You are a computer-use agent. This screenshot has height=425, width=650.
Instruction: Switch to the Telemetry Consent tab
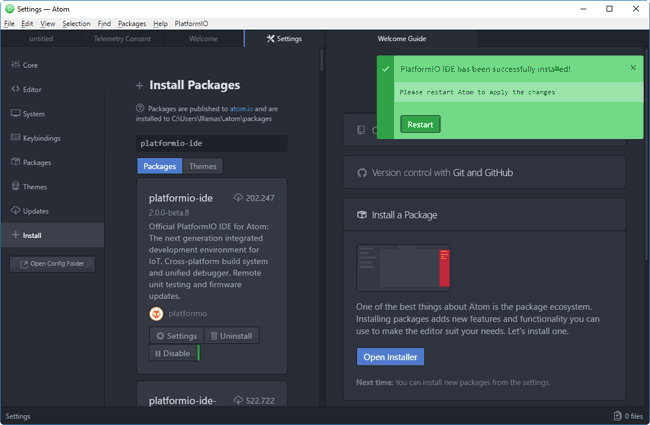point(122,39)
